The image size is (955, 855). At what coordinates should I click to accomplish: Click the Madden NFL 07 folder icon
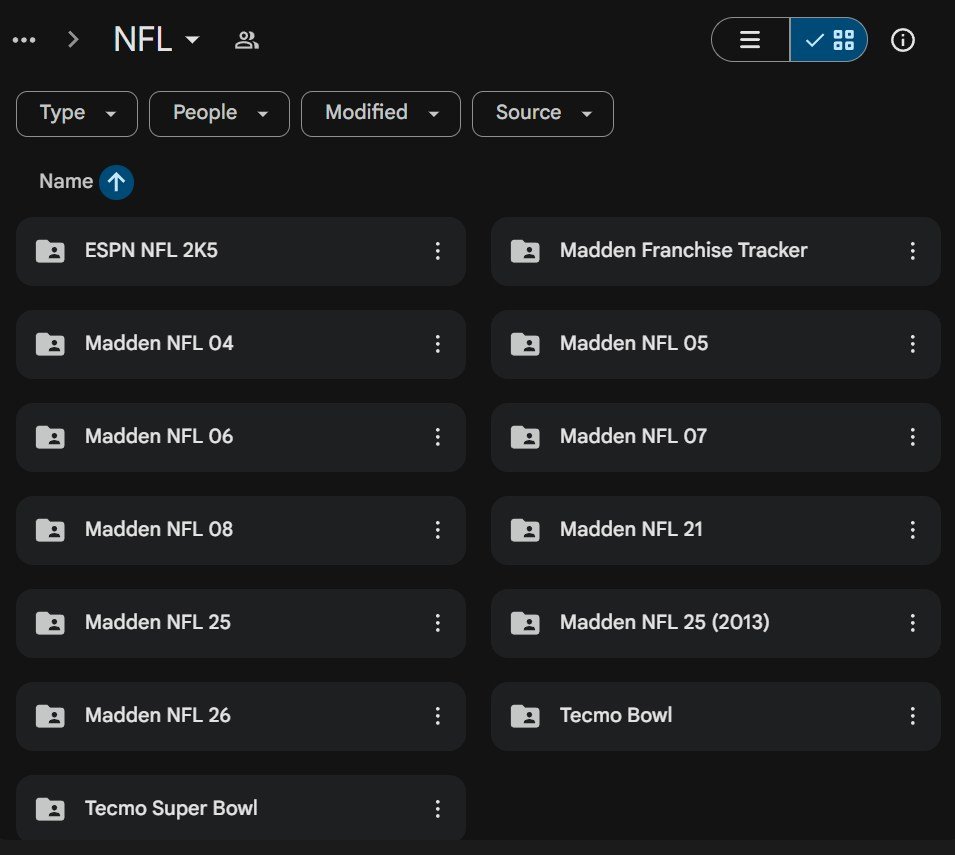click(x=525, y=437)
